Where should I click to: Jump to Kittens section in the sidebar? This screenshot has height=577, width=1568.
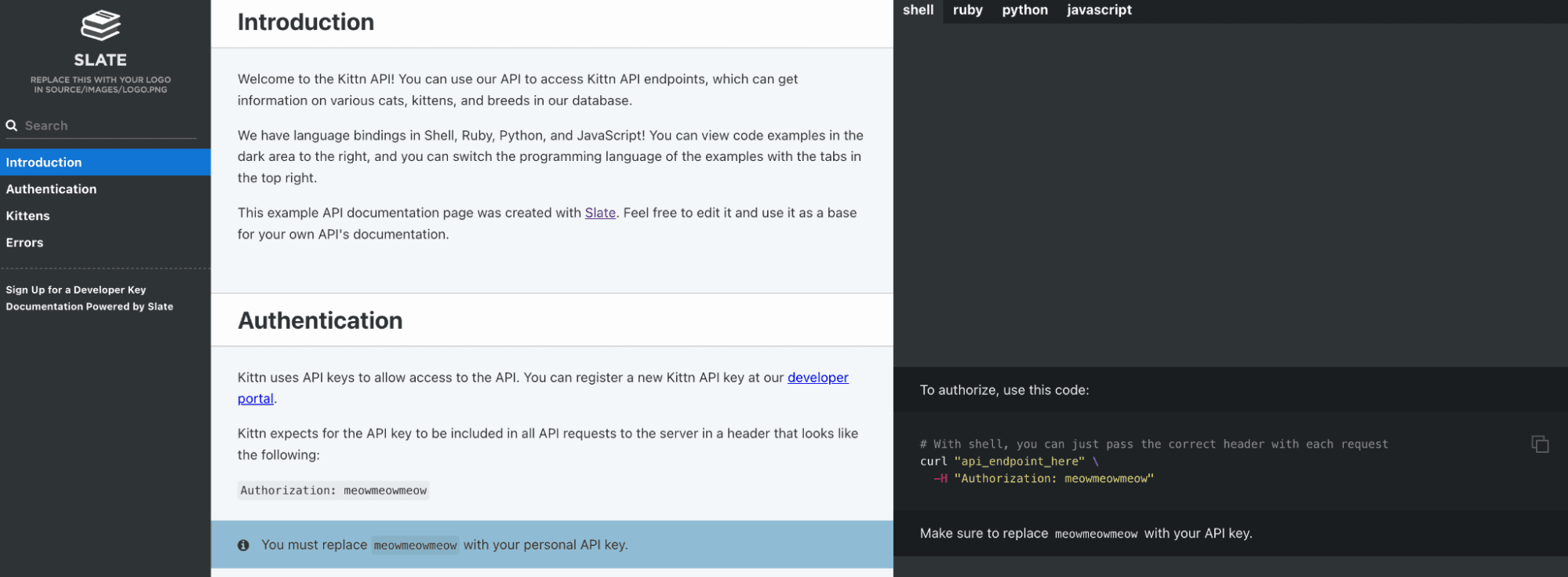[105, 216]
